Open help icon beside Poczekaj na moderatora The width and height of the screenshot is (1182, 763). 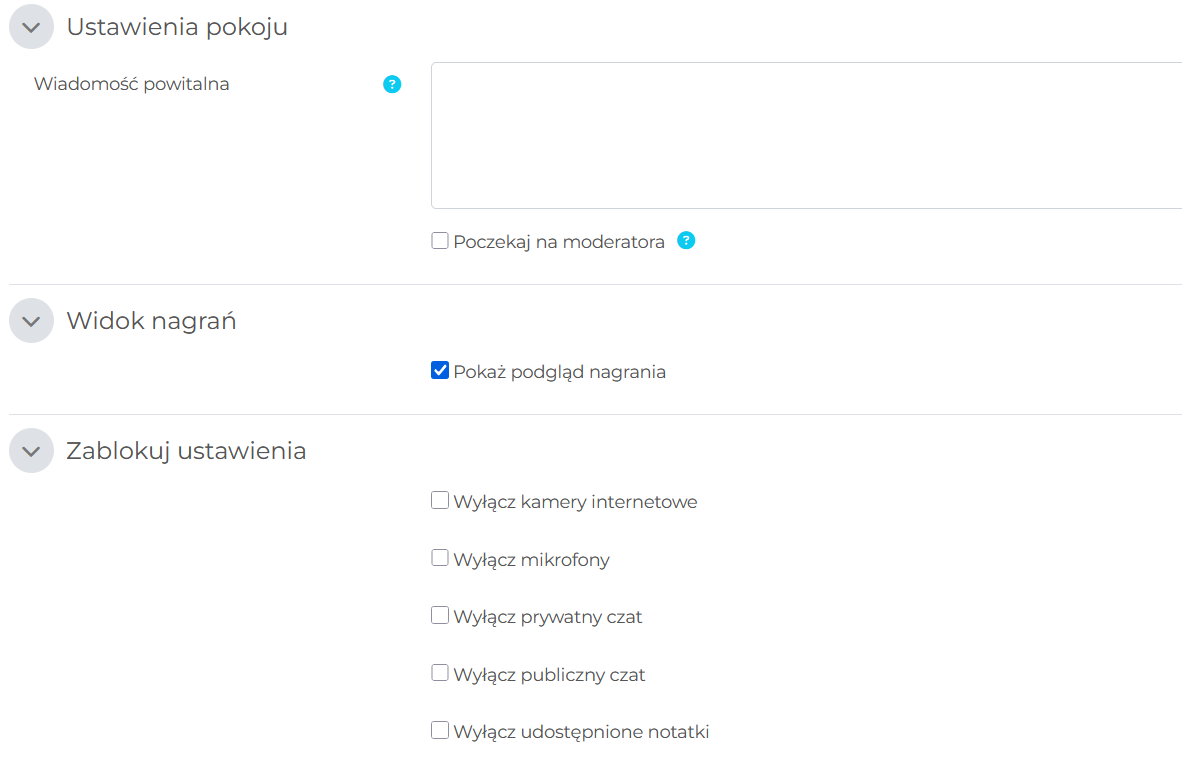[x=686, y=241]
